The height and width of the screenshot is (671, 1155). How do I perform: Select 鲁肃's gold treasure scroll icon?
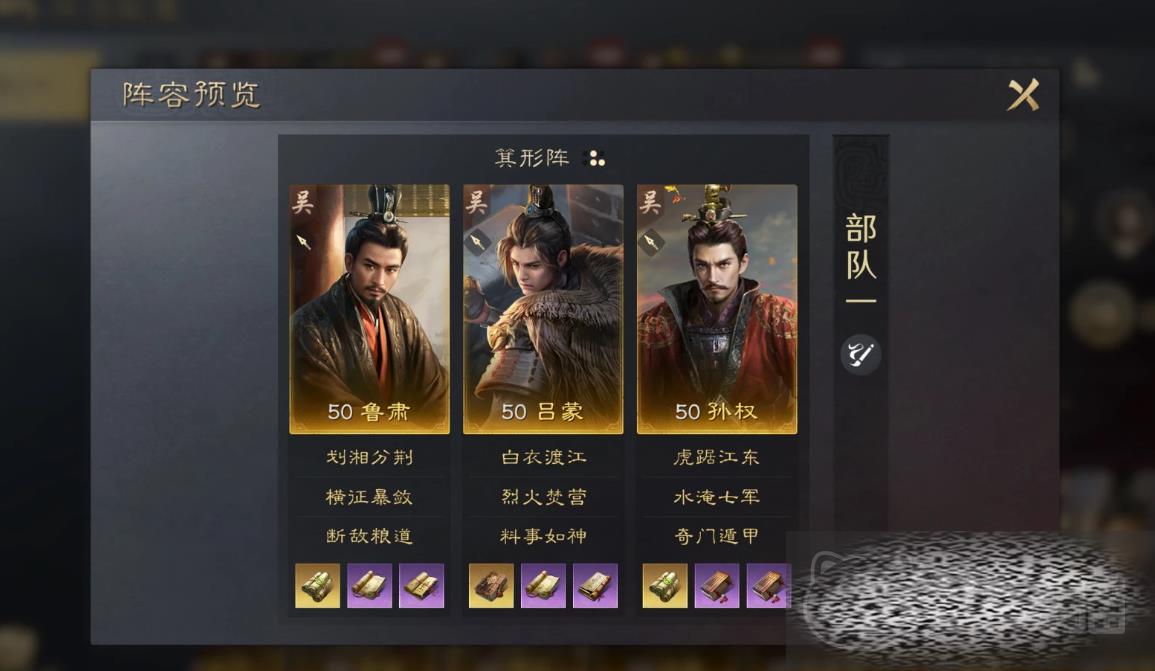click(317, 586)
